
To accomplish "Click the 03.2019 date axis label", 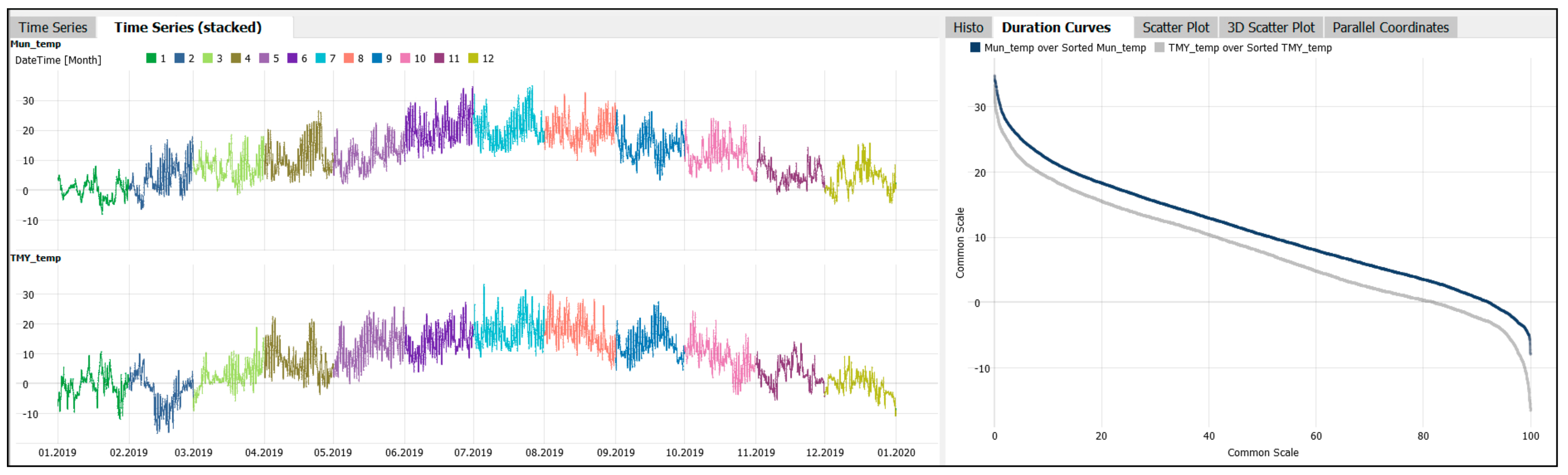I will click(193, 453).
